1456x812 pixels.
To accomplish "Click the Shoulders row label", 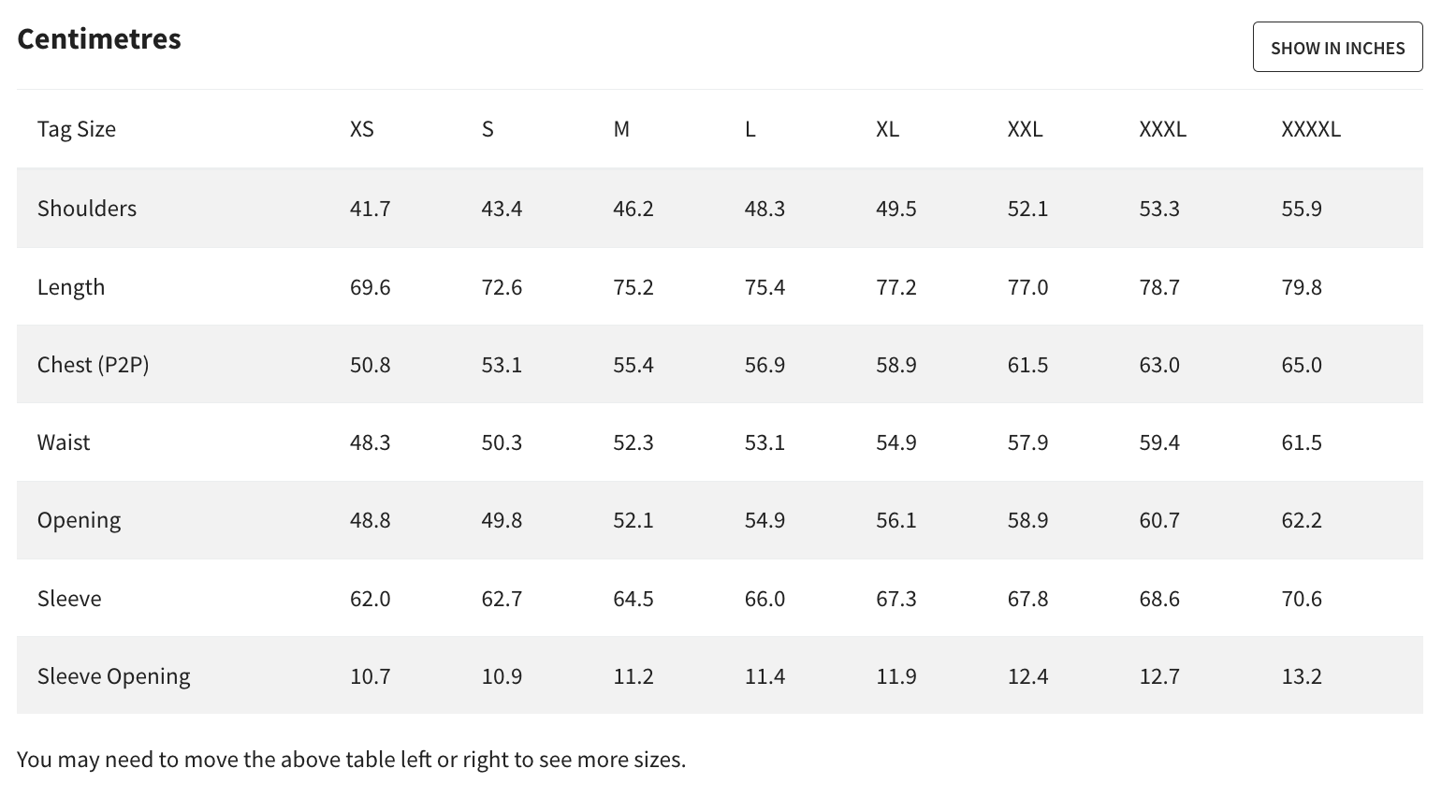I will click(x=87, y=208).
